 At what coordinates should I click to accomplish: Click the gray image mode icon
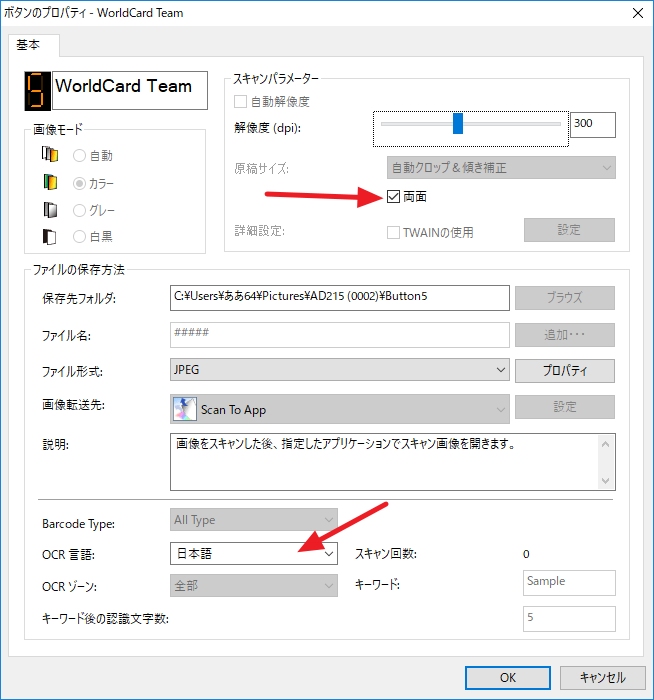[x=50, y=210]
